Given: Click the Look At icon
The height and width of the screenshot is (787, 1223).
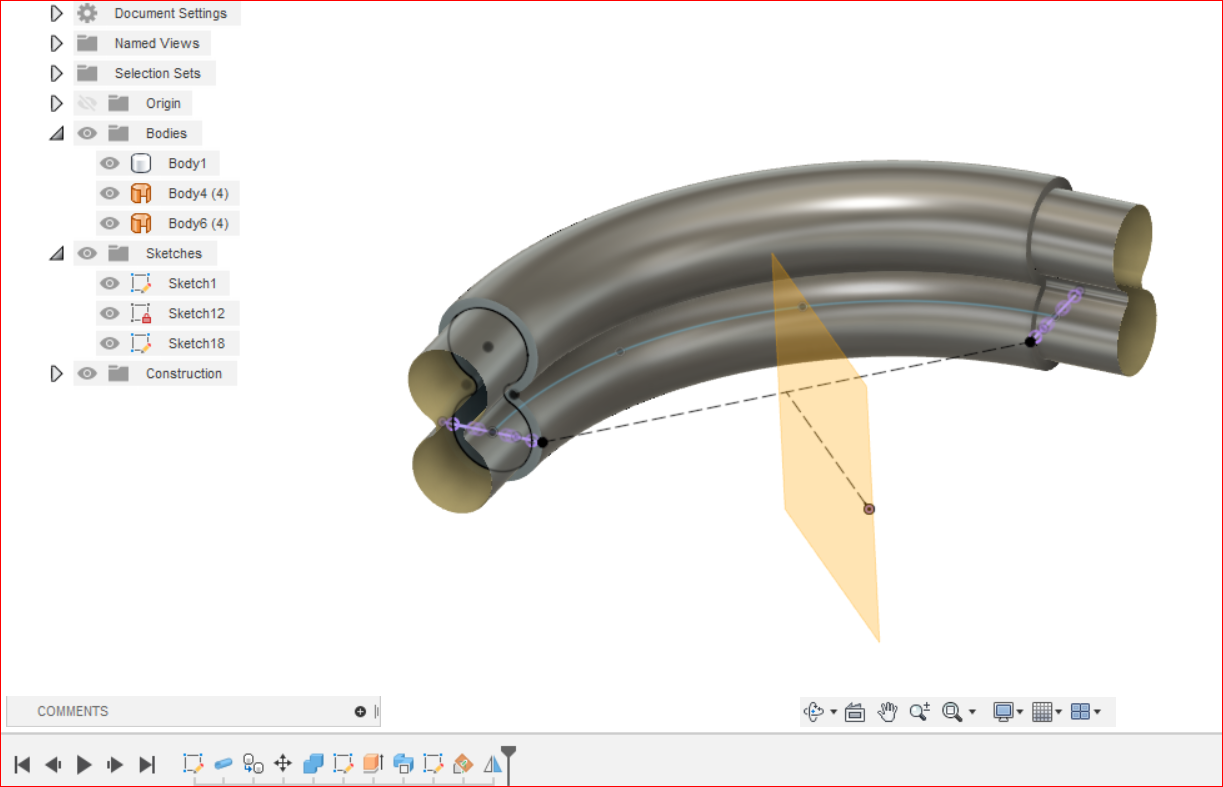Looking at the screenshot, I should pos(854,712).
